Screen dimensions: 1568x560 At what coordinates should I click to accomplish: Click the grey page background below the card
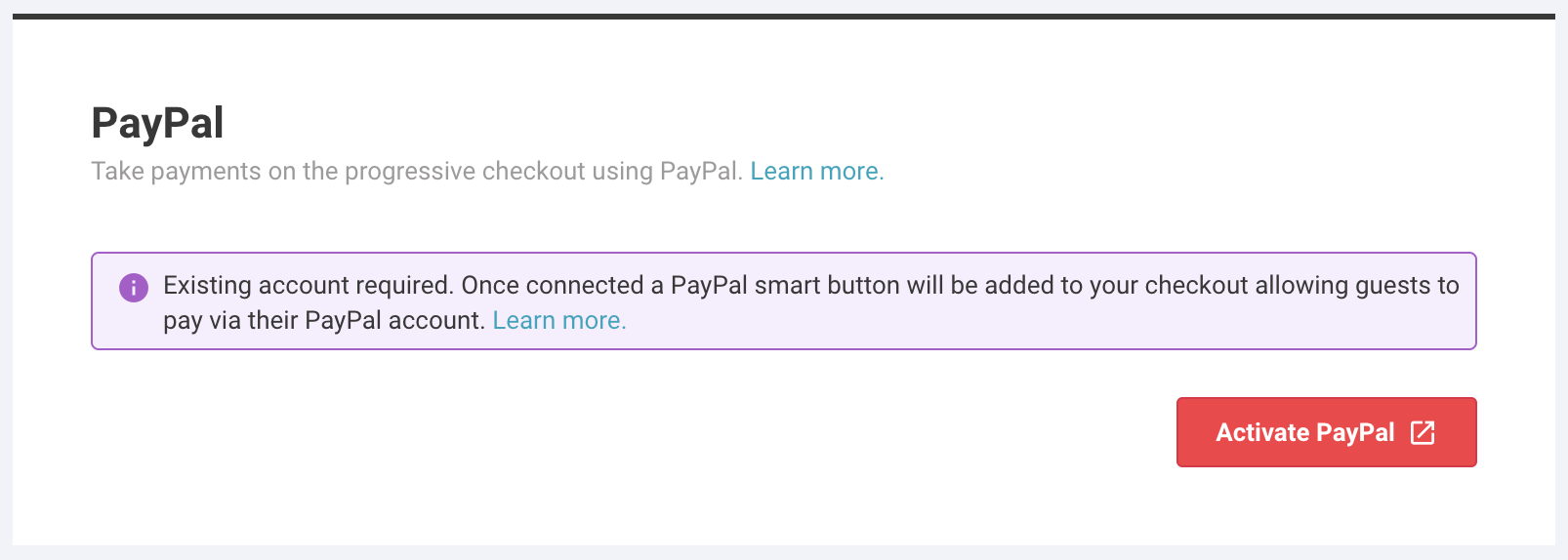(783, 552)
